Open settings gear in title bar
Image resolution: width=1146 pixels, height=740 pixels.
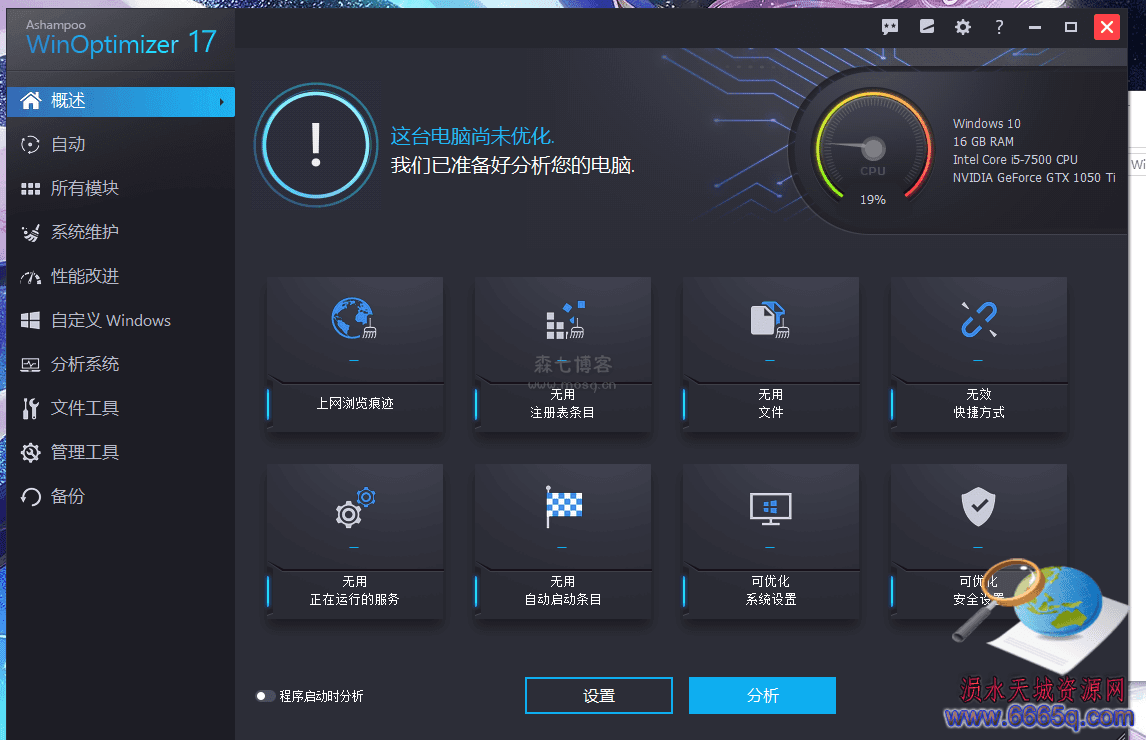963,28
